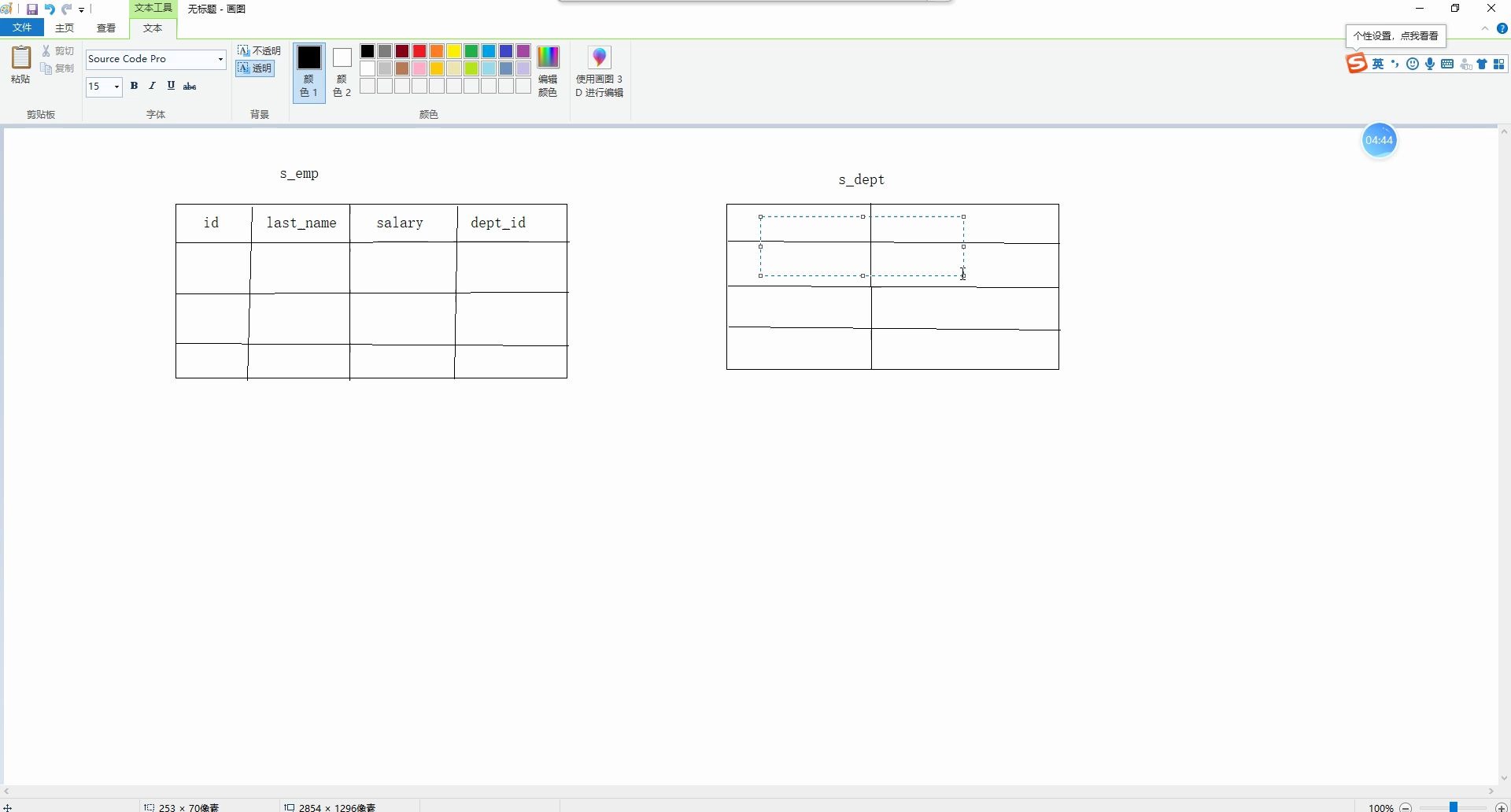Click the 04:44 timer bubble
Image resolution: width=1511 pixels, height=812 pixels.
1380,140
